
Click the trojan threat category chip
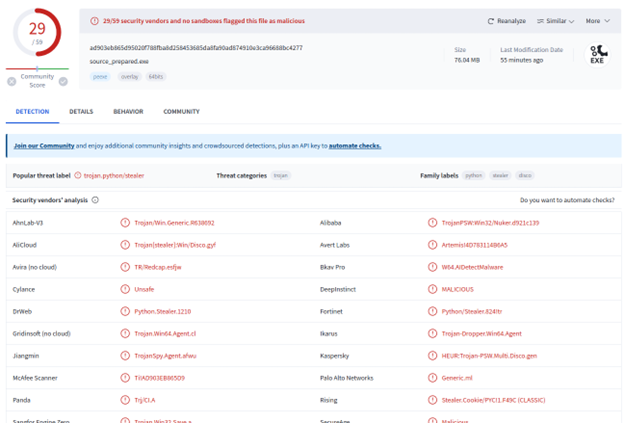pyautogui.click(x=281, y=175)
